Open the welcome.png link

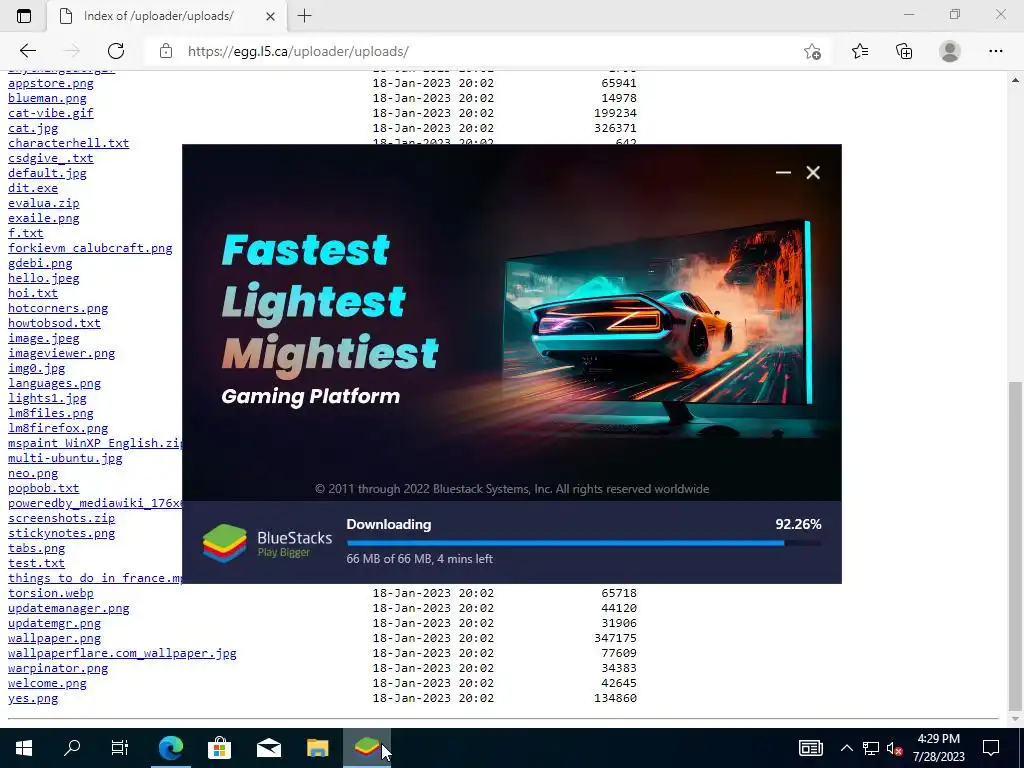(x=47, y=684)
